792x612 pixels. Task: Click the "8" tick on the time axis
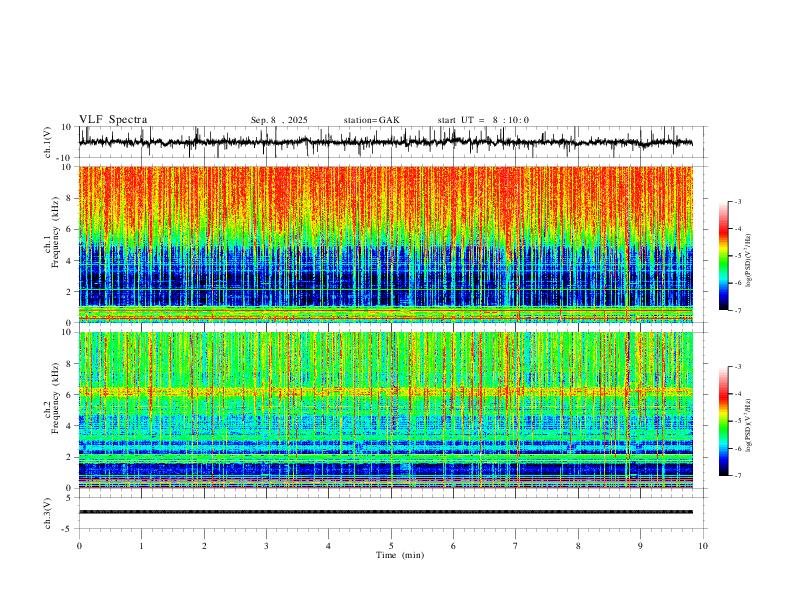coord(578,546)
